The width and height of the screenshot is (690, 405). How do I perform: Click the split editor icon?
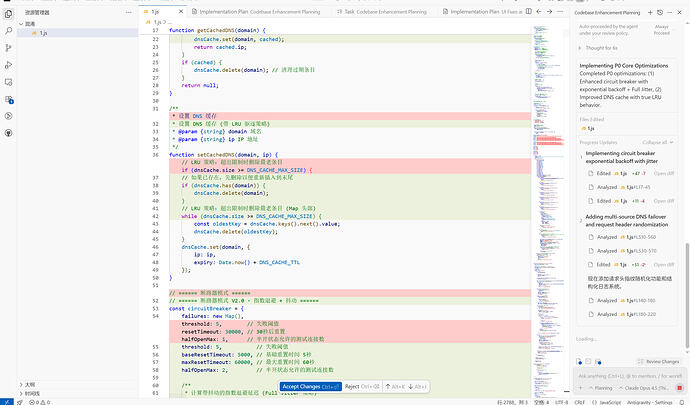[x=529, y=11]
